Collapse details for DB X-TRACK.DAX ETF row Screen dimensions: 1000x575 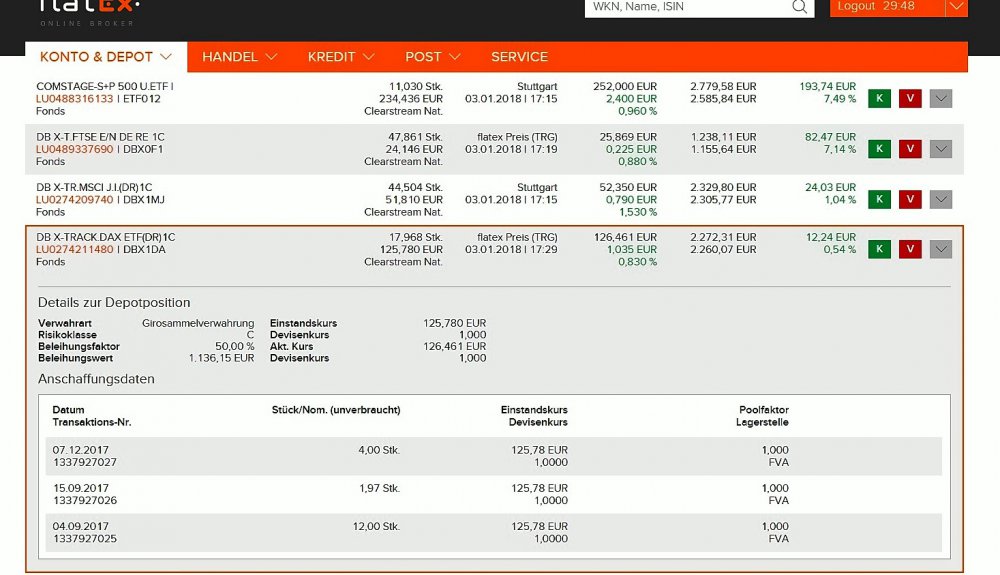tap(941, 249)
